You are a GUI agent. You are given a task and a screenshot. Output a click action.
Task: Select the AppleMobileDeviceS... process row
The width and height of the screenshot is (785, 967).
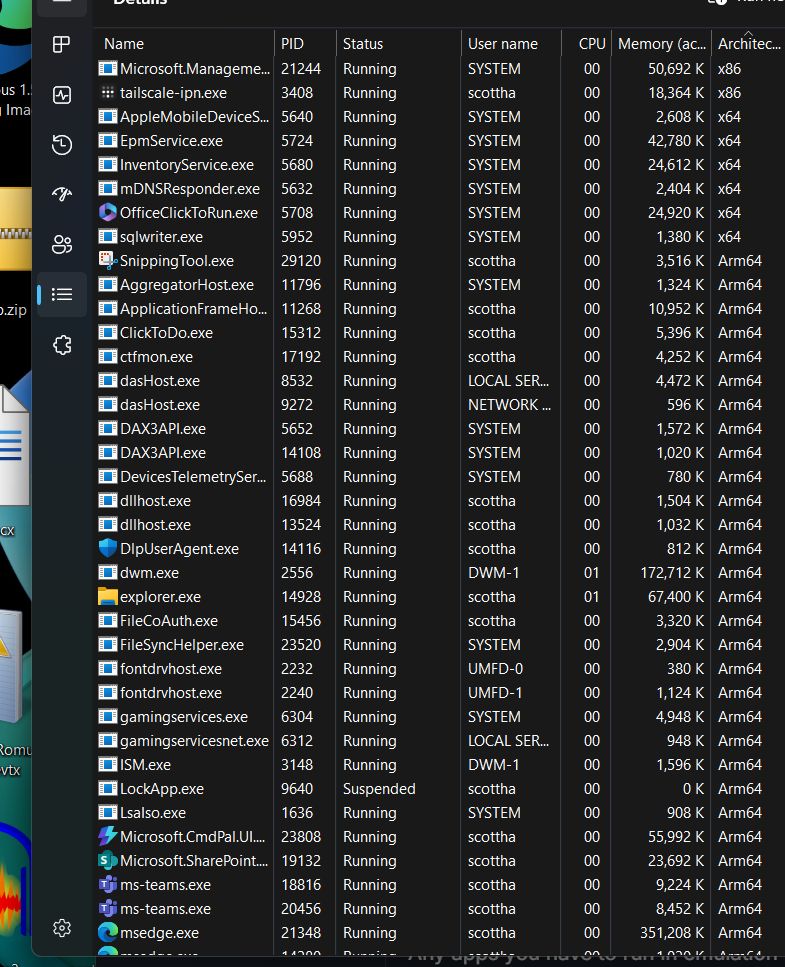click(x=441, y=117)
